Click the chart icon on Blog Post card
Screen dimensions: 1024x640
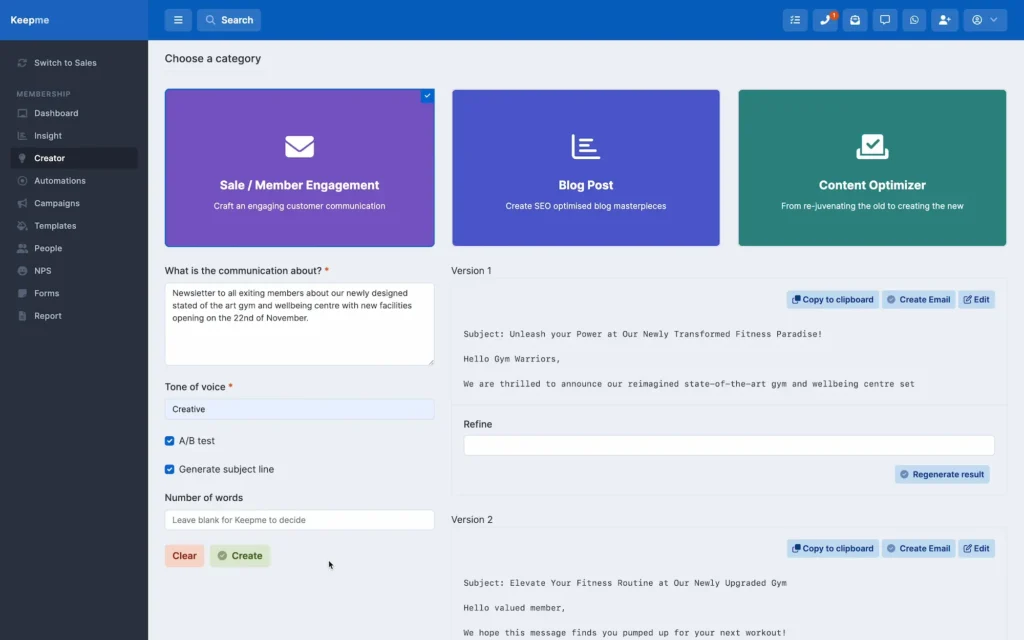coord(586,146)
